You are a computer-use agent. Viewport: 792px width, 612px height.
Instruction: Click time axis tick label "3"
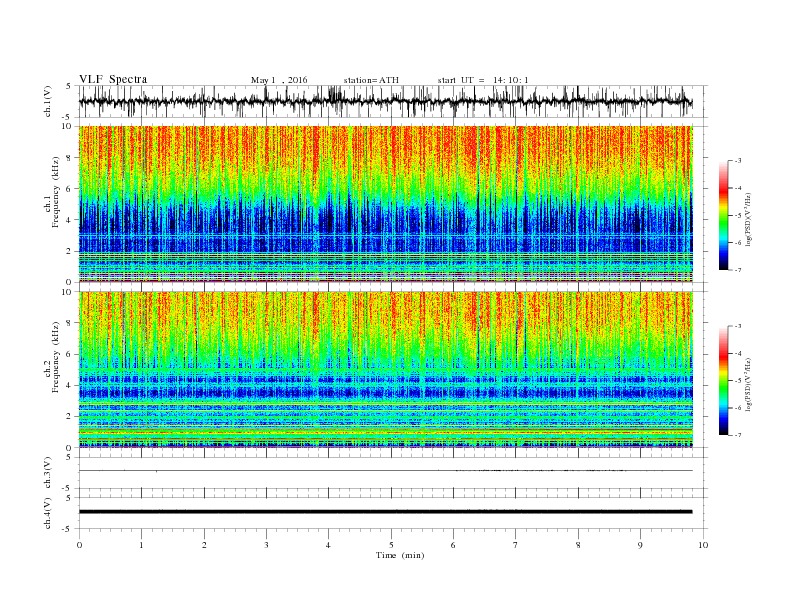click(x=266, y=545)
